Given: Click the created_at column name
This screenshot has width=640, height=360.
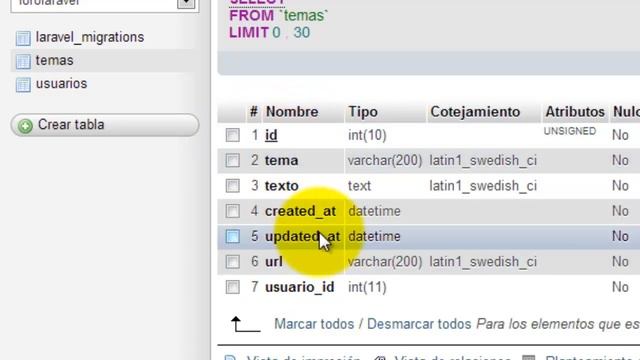Looking at the screenshot, I should point(300,211).
